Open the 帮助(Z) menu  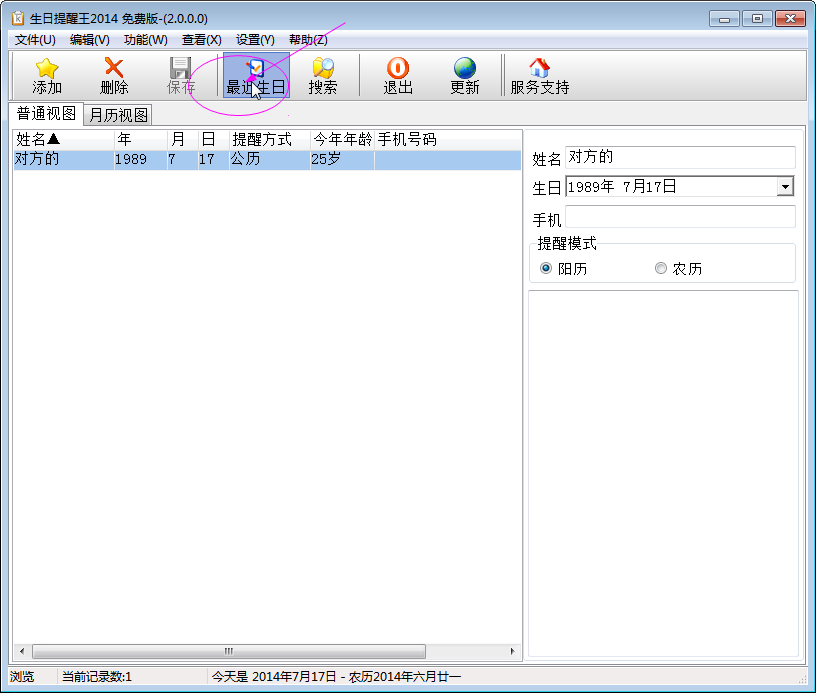[309, 40]
